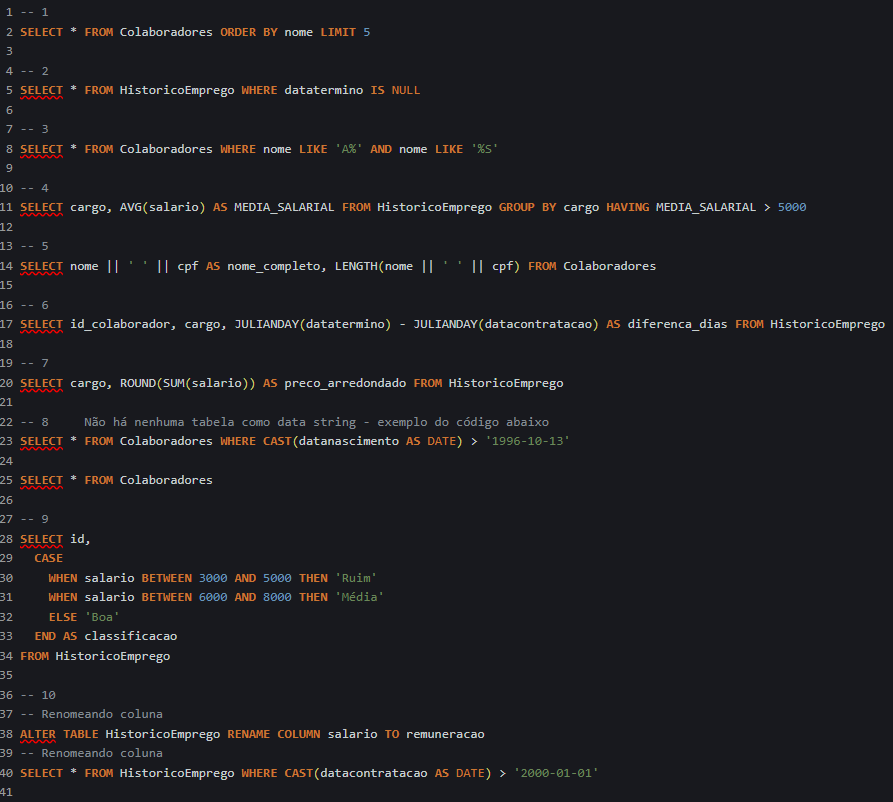
Task: Click the 'Média' string literal
Action: click(359, 597)
